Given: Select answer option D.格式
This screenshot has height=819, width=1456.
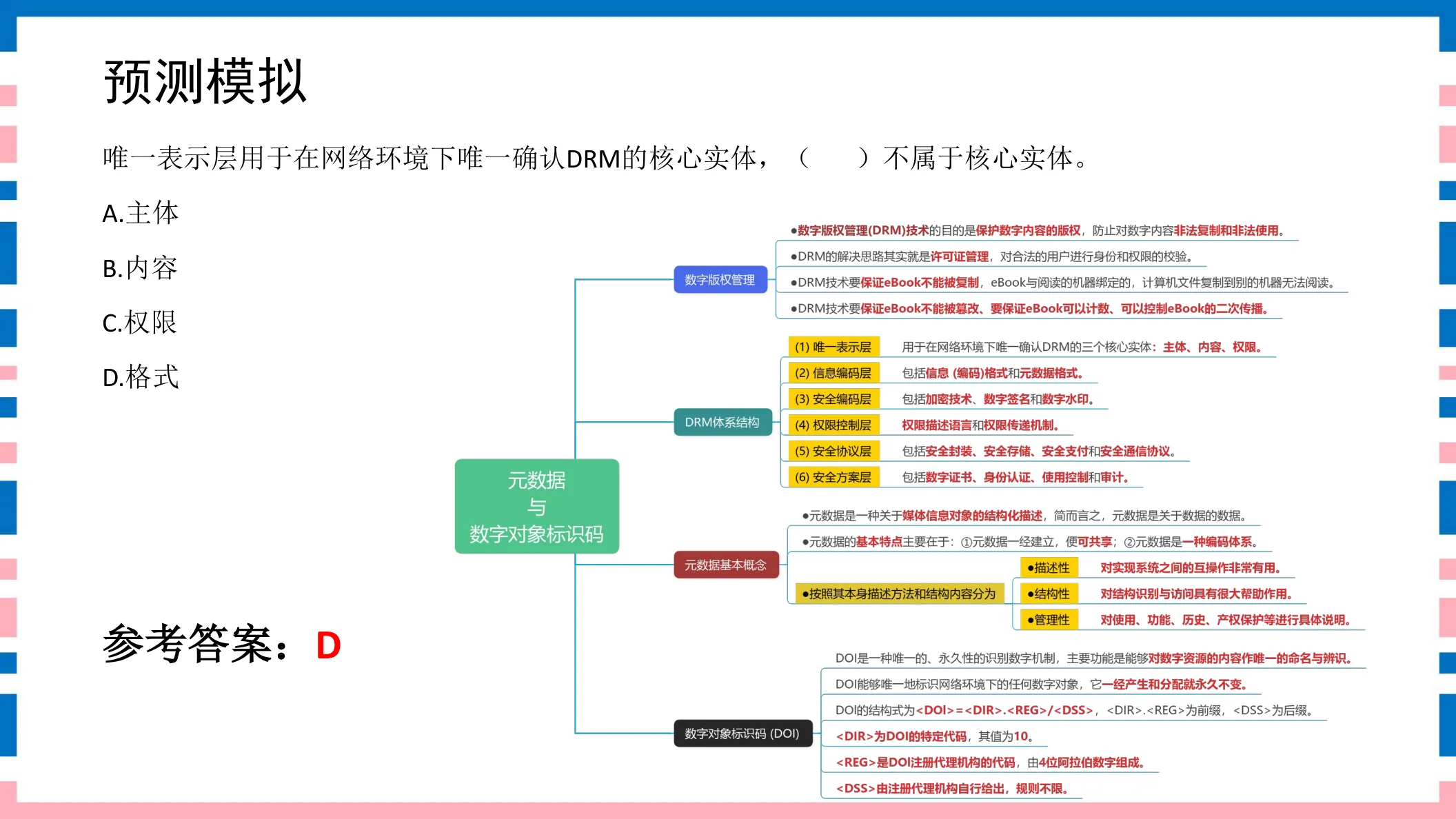Looking at the screenshot, I should tap(141, 377).
